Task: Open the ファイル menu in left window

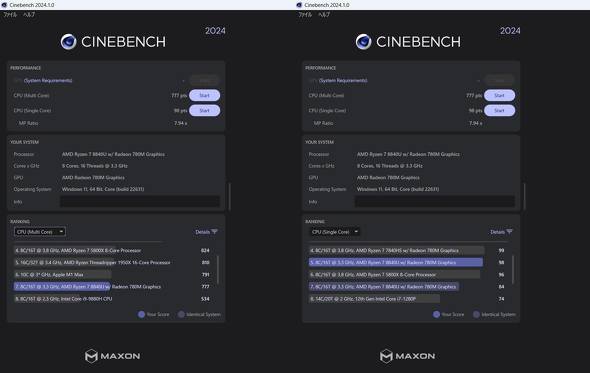Action: [x=10, y=15]
